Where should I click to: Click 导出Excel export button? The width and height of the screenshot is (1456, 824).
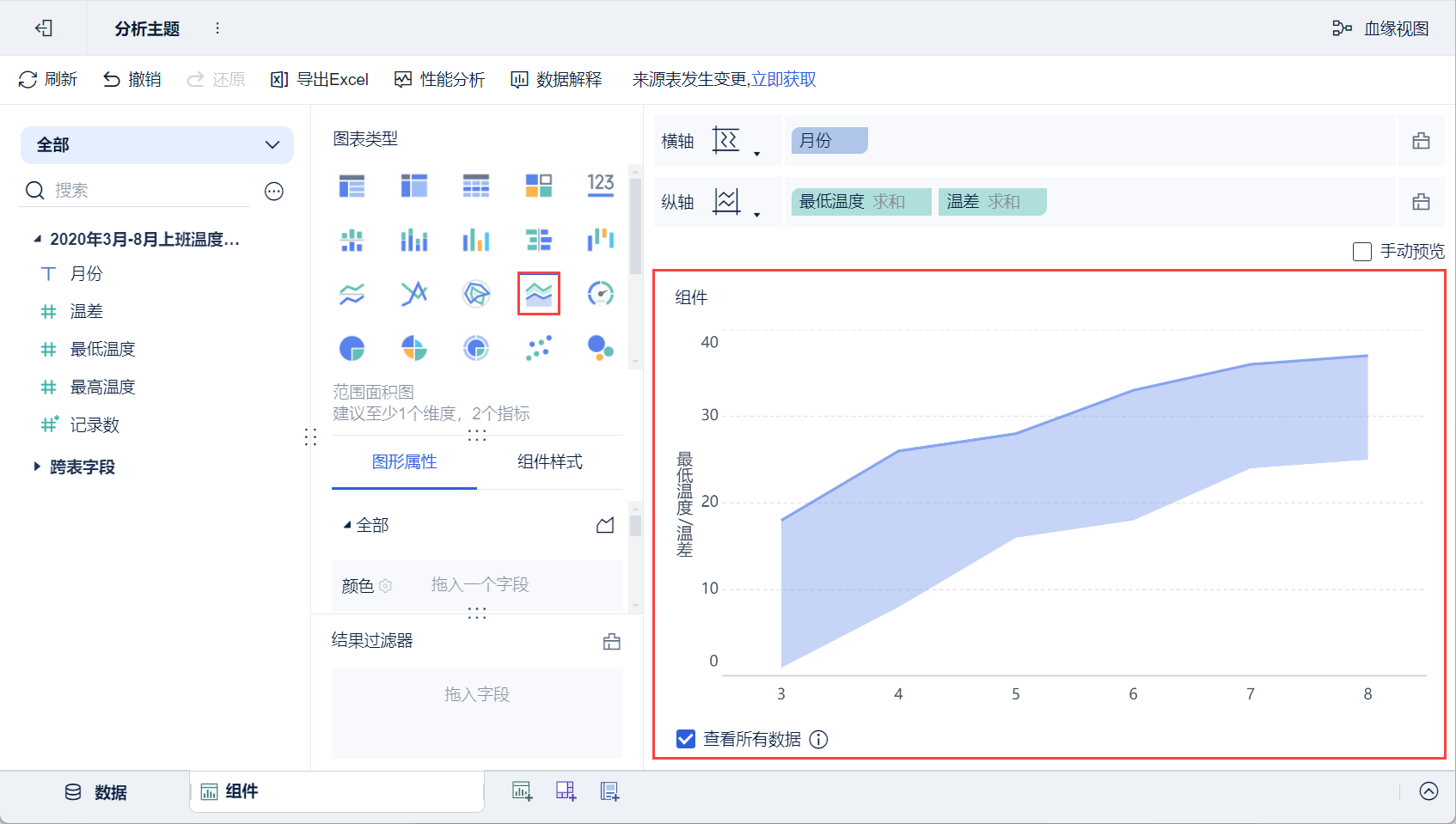(x=320, y=79)
